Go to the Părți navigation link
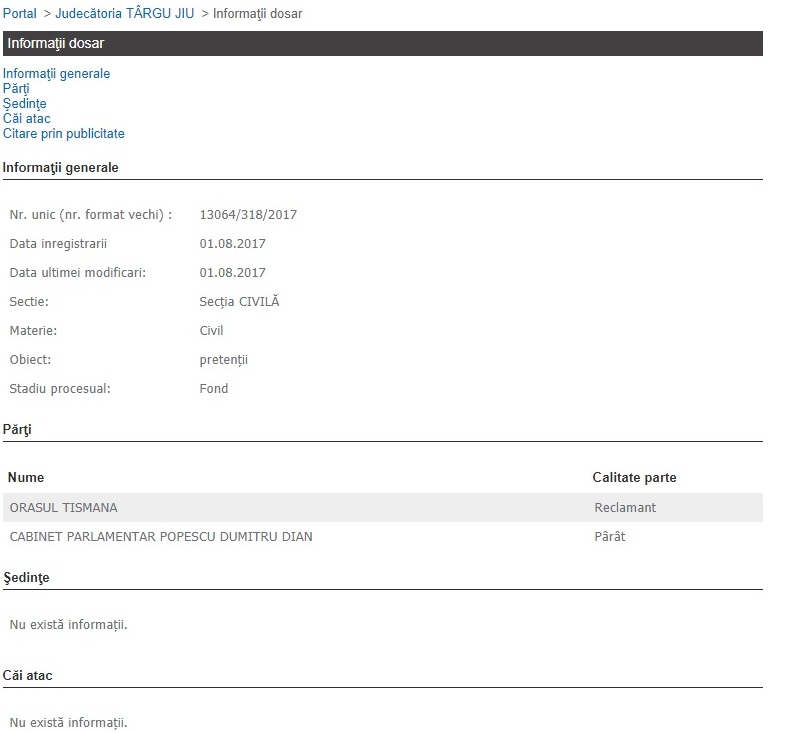 click(x=16, y=89)
